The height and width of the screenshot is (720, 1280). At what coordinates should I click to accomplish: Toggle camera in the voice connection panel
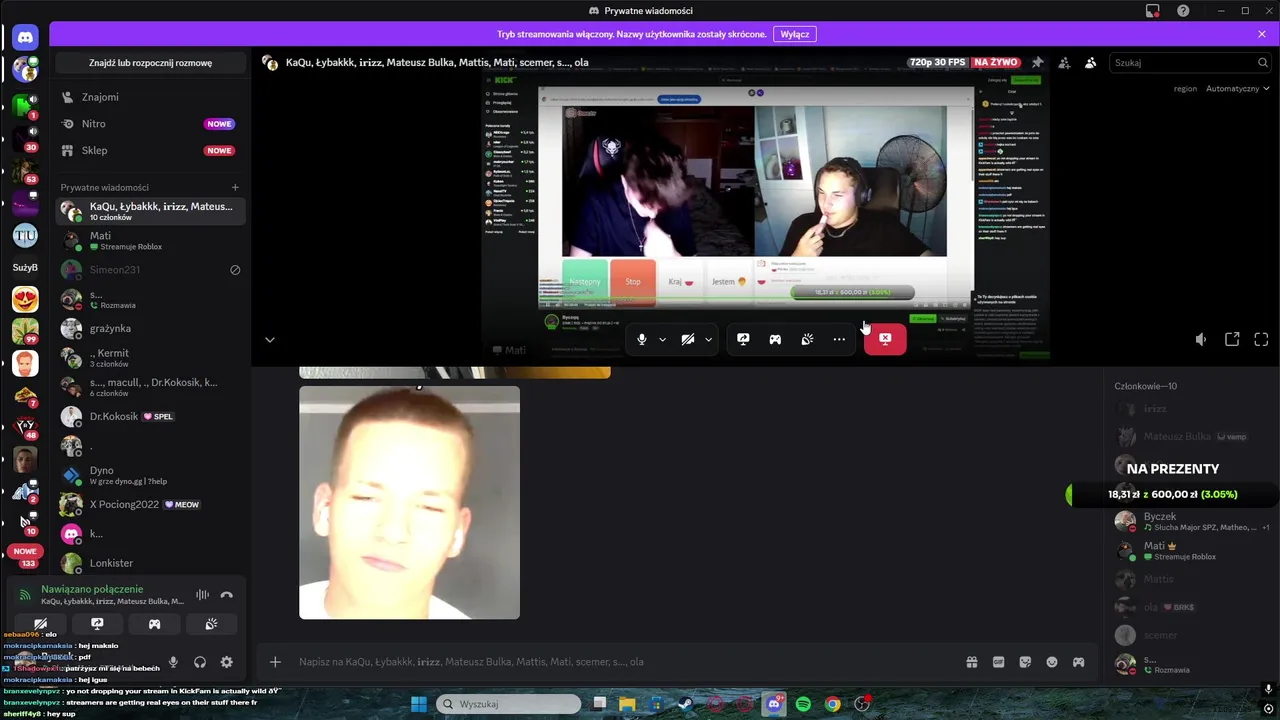tap(40, 624)
